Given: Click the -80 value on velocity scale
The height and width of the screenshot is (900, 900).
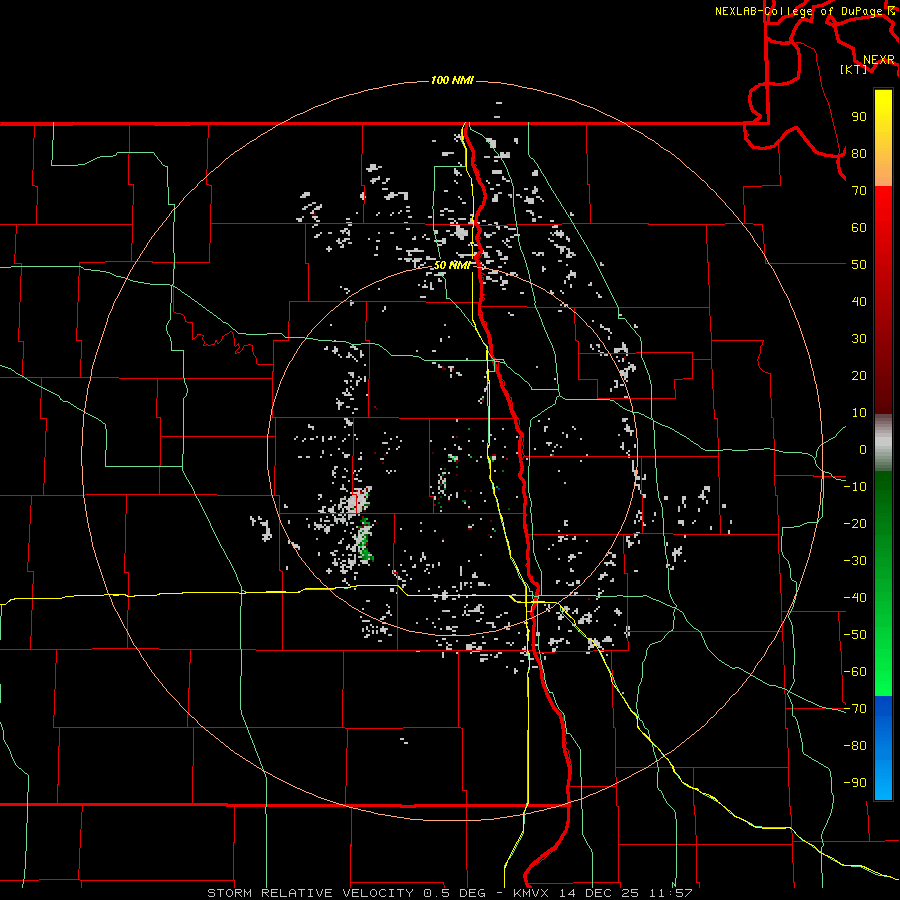Looking at the screenshot, I should 855,746.
